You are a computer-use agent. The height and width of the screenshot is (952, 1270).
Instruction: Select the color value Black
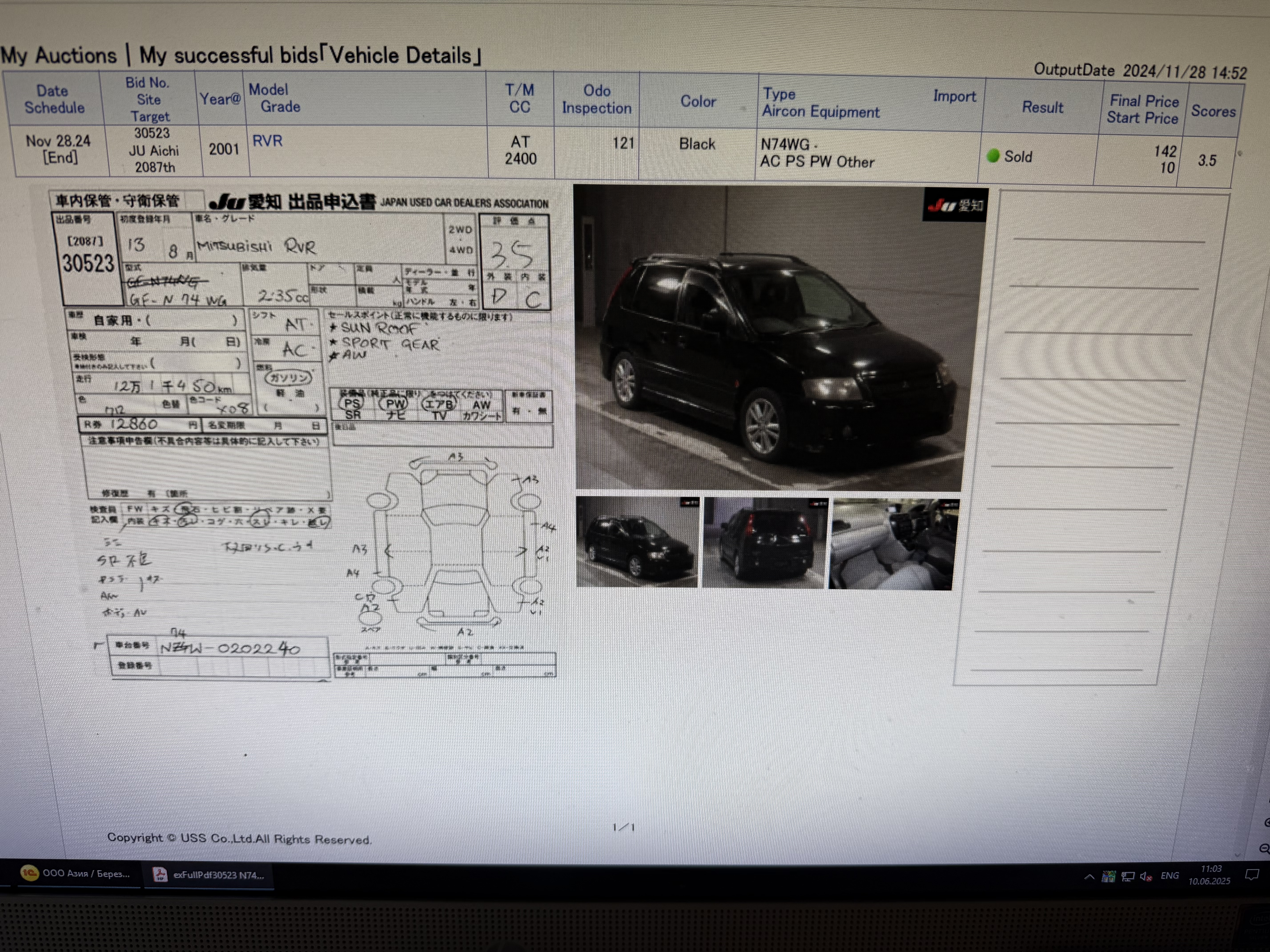tap(697, 144)
